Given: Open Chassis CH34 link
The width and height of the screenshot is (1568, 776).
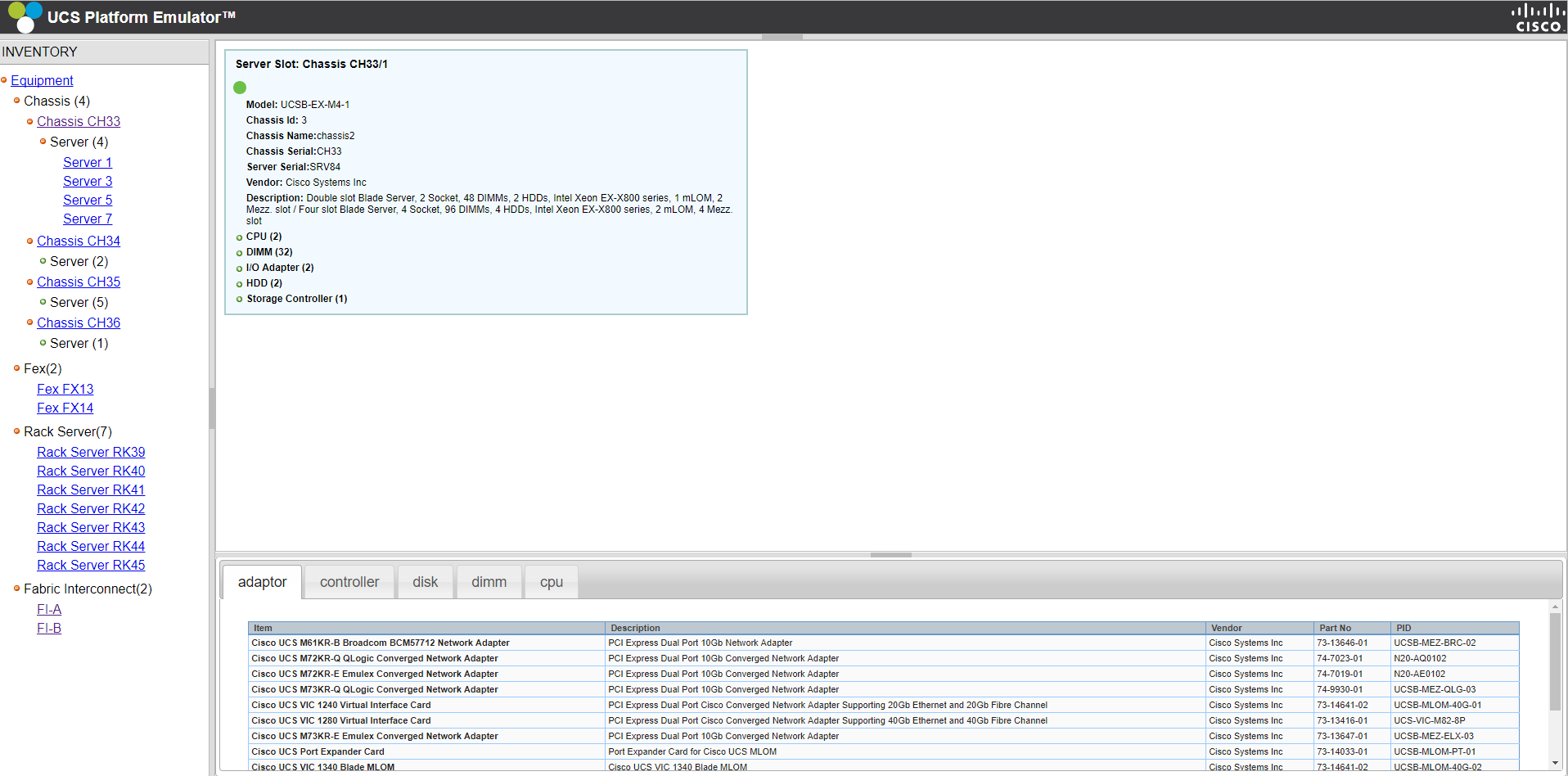Looking at the screenshot, I should point(79,241).
